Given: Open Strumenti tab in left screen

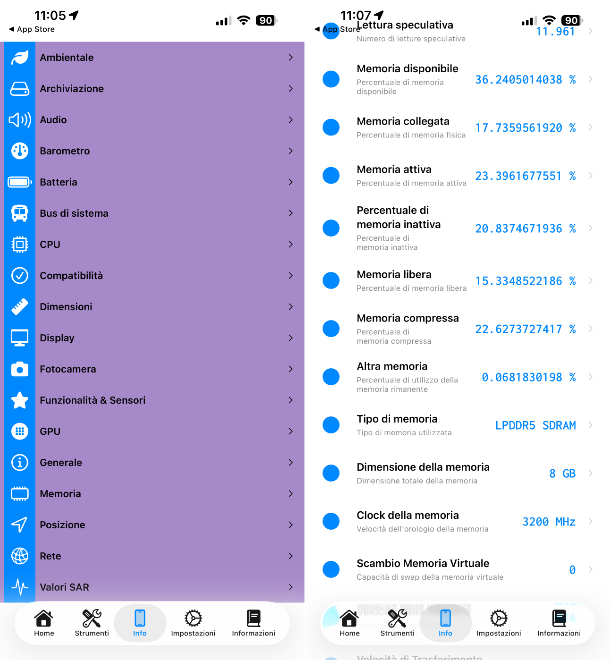Looking at the screenshot, I should (91, 623).
